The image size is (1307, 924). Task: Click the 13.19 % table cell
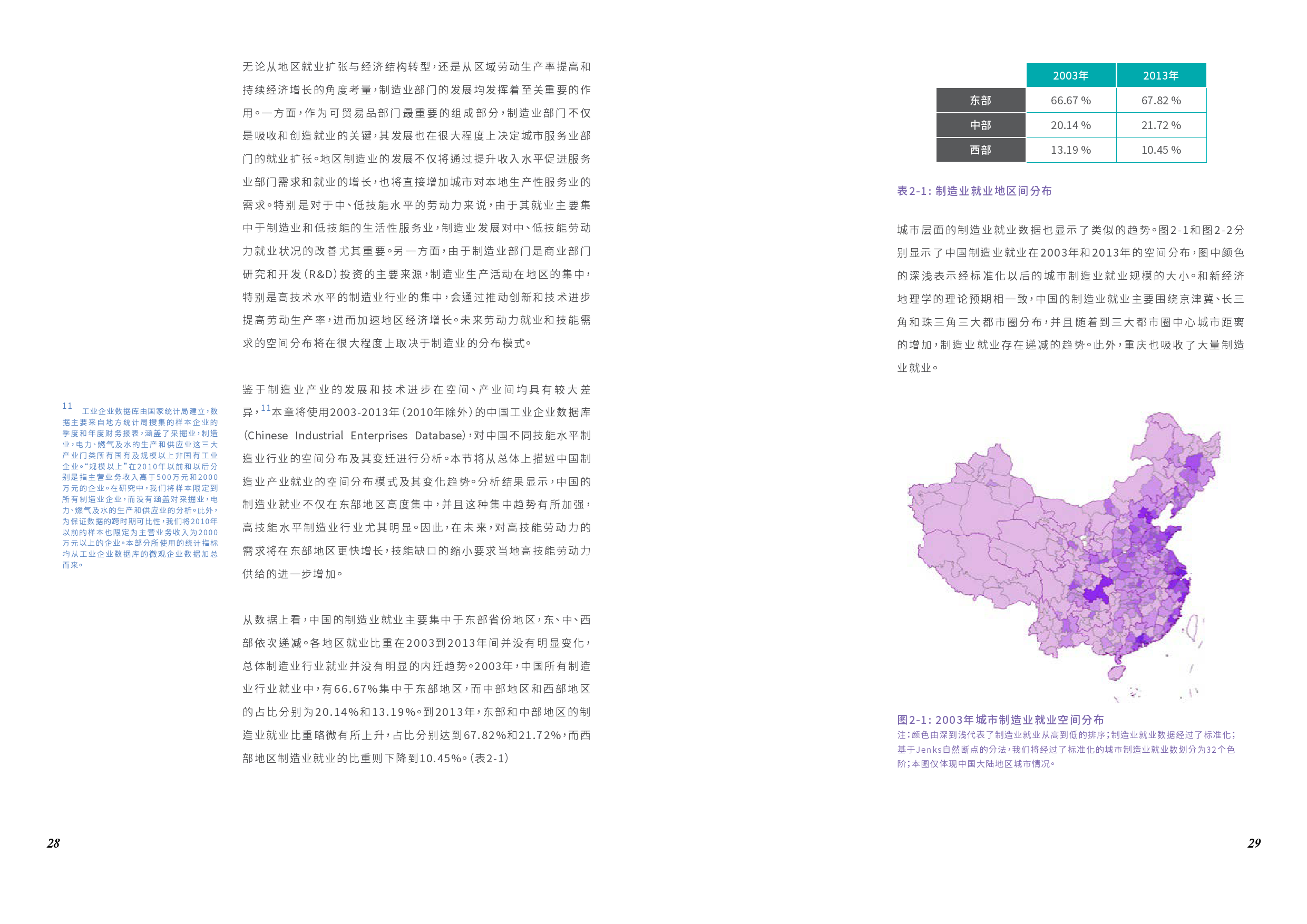(x=1070, y=150)
